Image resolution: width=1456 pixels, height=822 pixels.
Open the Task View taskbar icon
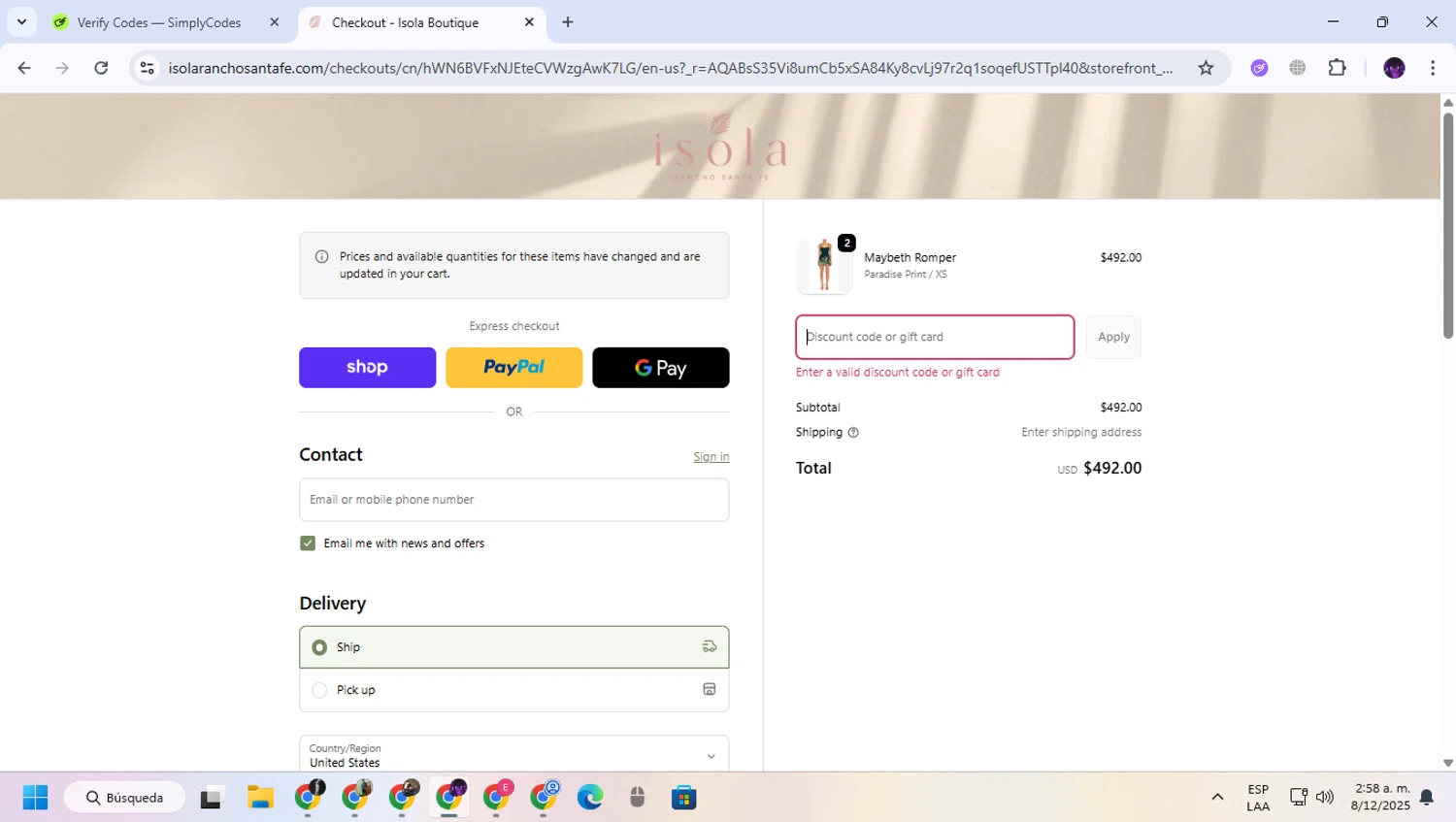pos(212,798)
